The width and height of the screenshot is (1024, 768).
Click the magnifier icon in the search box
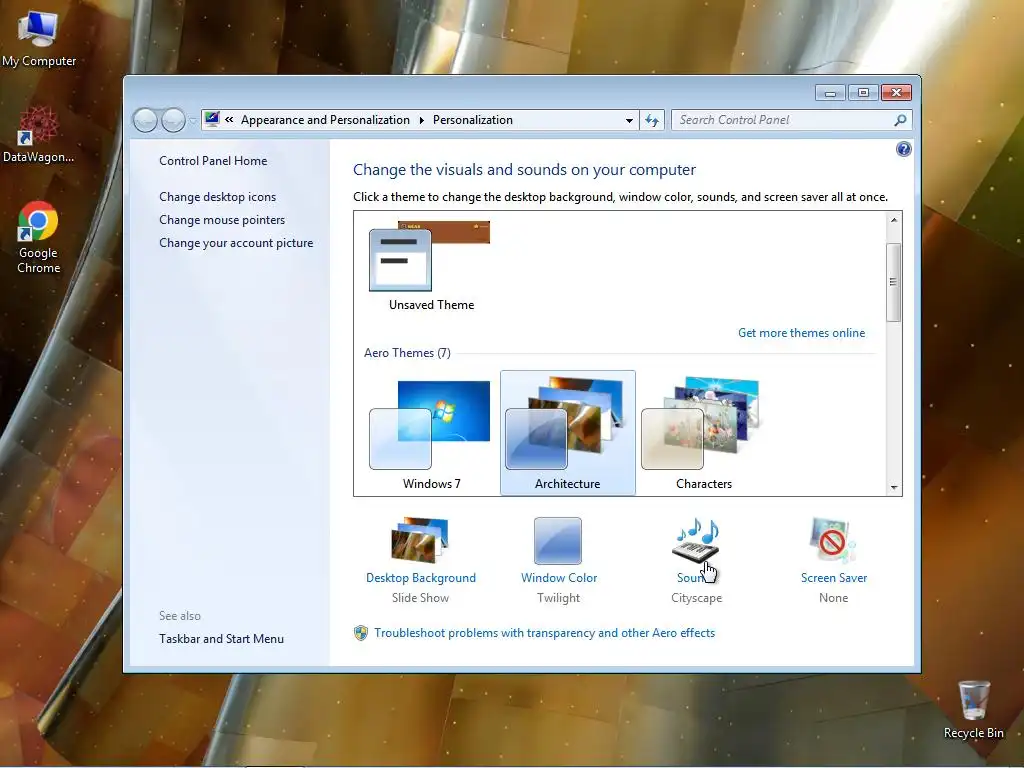pyautogui.click(x=900, y=120)
